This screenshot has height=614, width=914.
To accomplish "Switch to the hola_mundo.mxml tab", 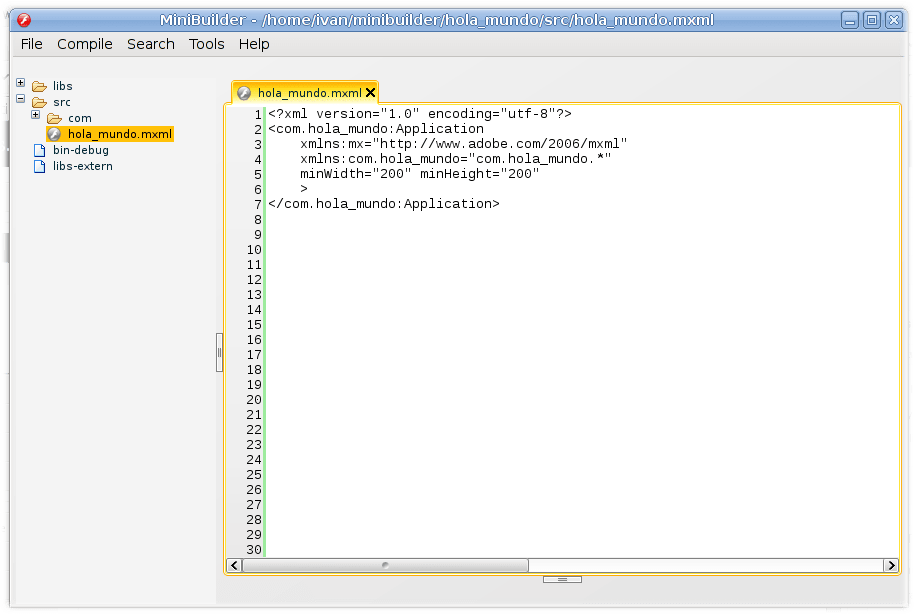I will pos(308,92).
